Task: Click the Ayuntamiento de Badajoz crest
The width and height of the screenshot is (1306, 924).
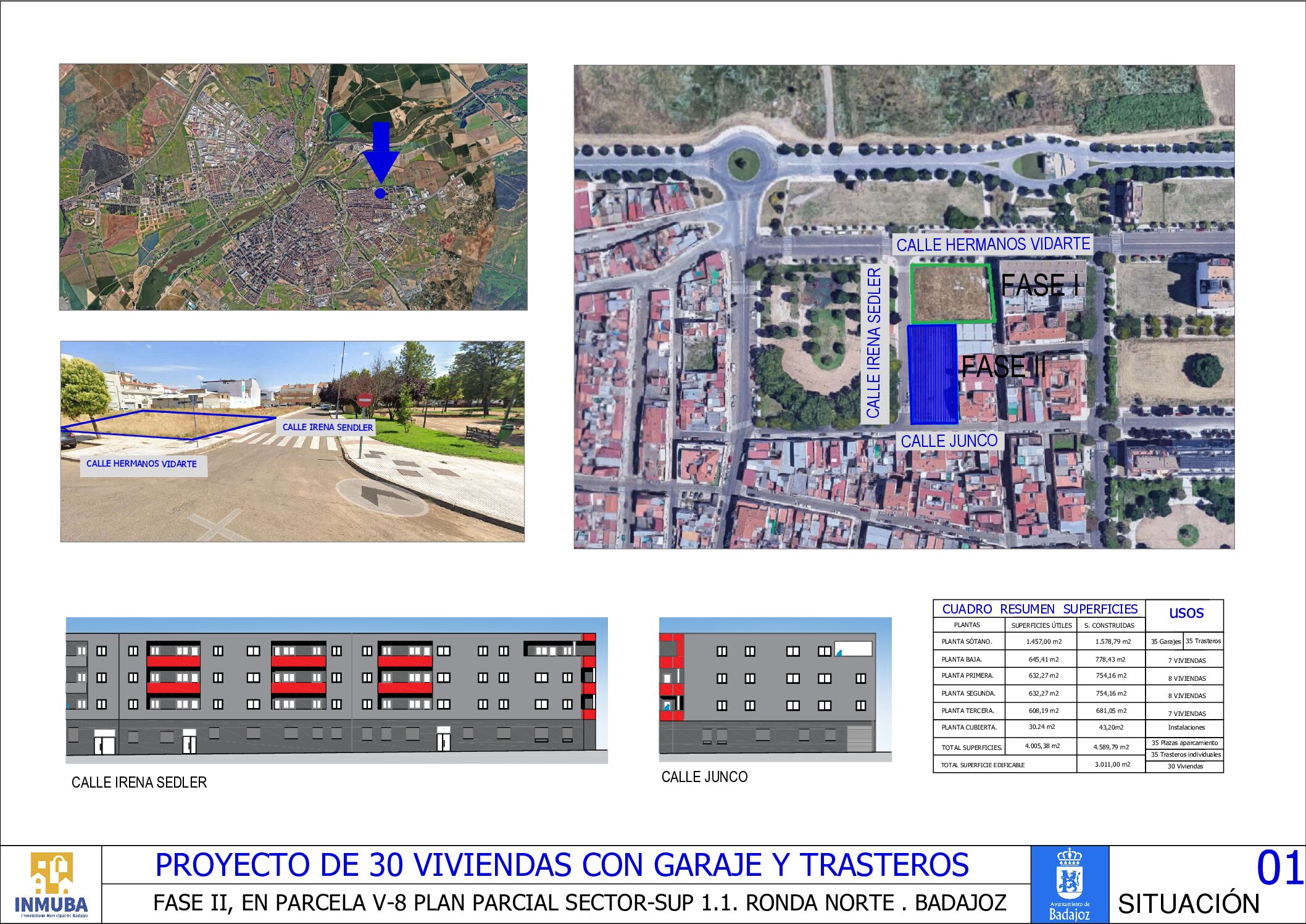Action: (x=1070, y=884)
